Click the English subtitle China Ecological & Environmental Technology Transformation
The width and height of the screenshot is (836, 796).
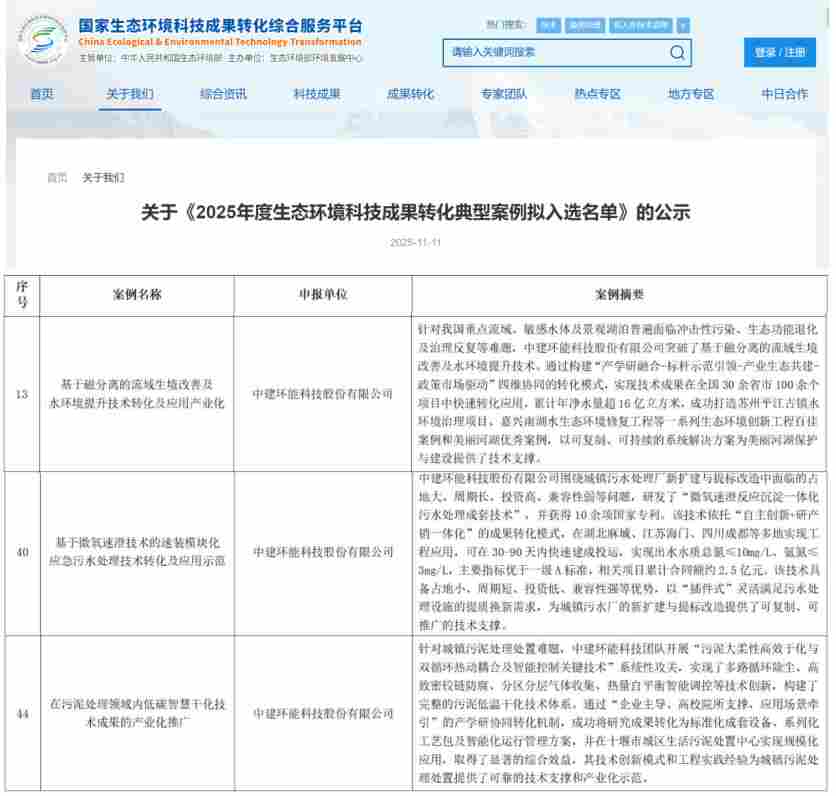coord(220,42)
